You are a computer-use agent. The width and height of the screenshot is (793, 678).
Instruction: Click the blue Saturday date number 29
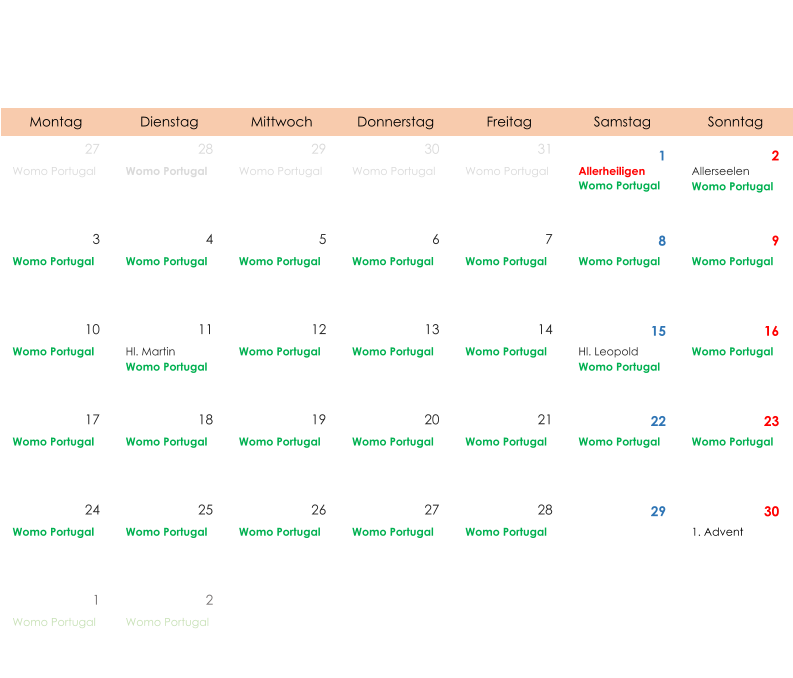[x=658, y=512]
